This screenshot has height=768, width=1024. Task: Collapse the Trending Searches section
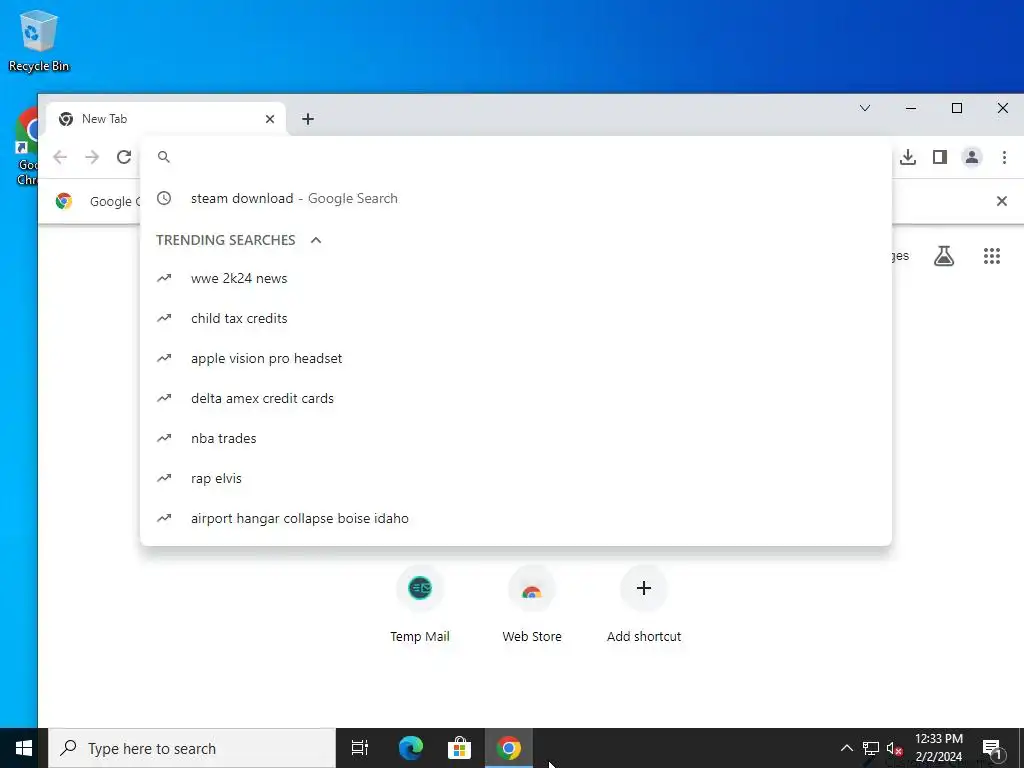316,240
